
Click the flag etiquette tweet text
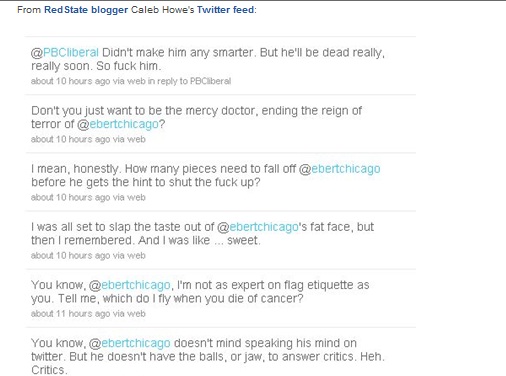coord(200,292)
